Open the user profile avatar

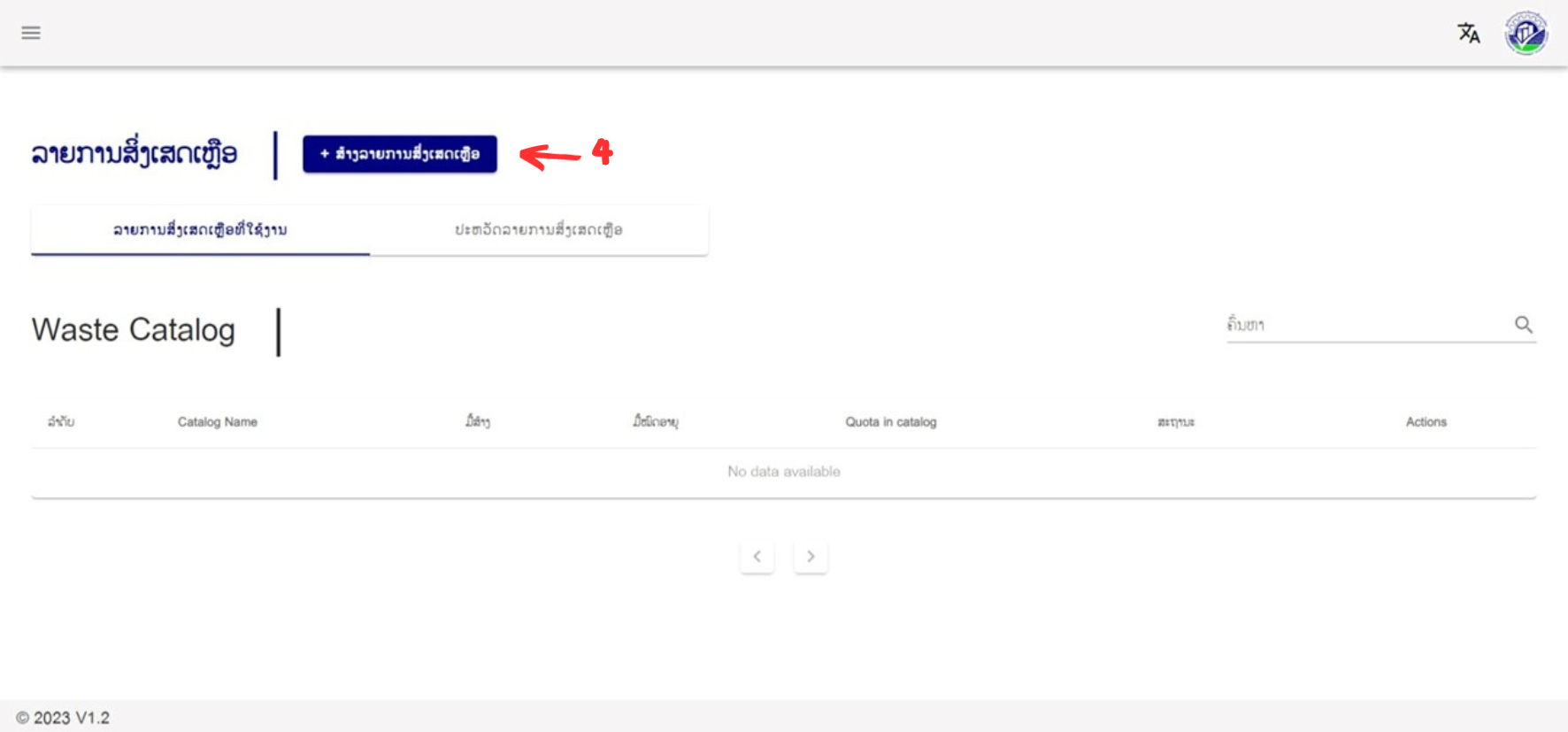click(x=1526, y=34)
